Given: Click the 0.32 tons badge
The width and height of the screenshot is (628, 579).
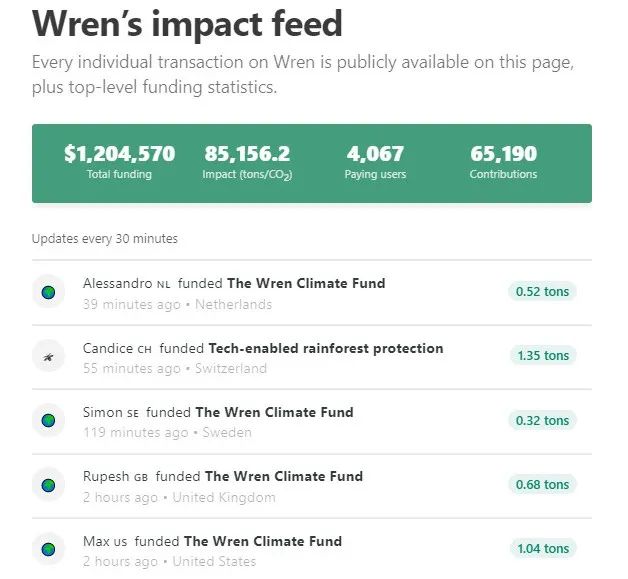Looking at the screenshot, I should coord(542,421).
